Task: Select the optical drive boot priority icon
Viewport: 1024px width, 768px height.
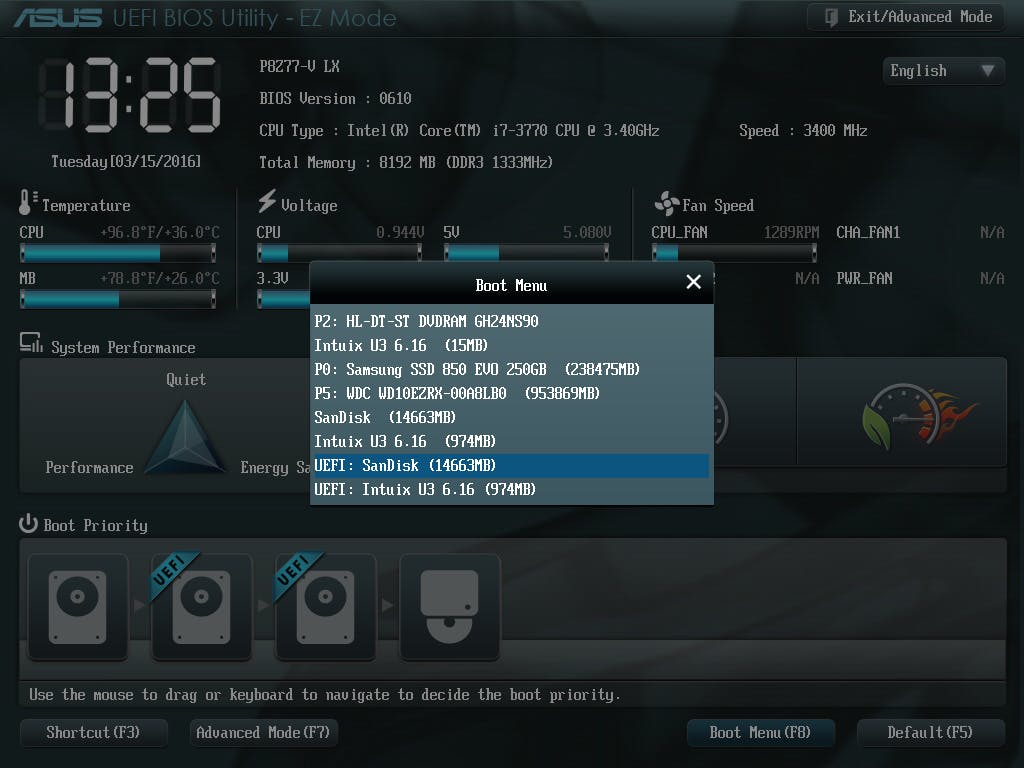Action: tap(449, 607)
